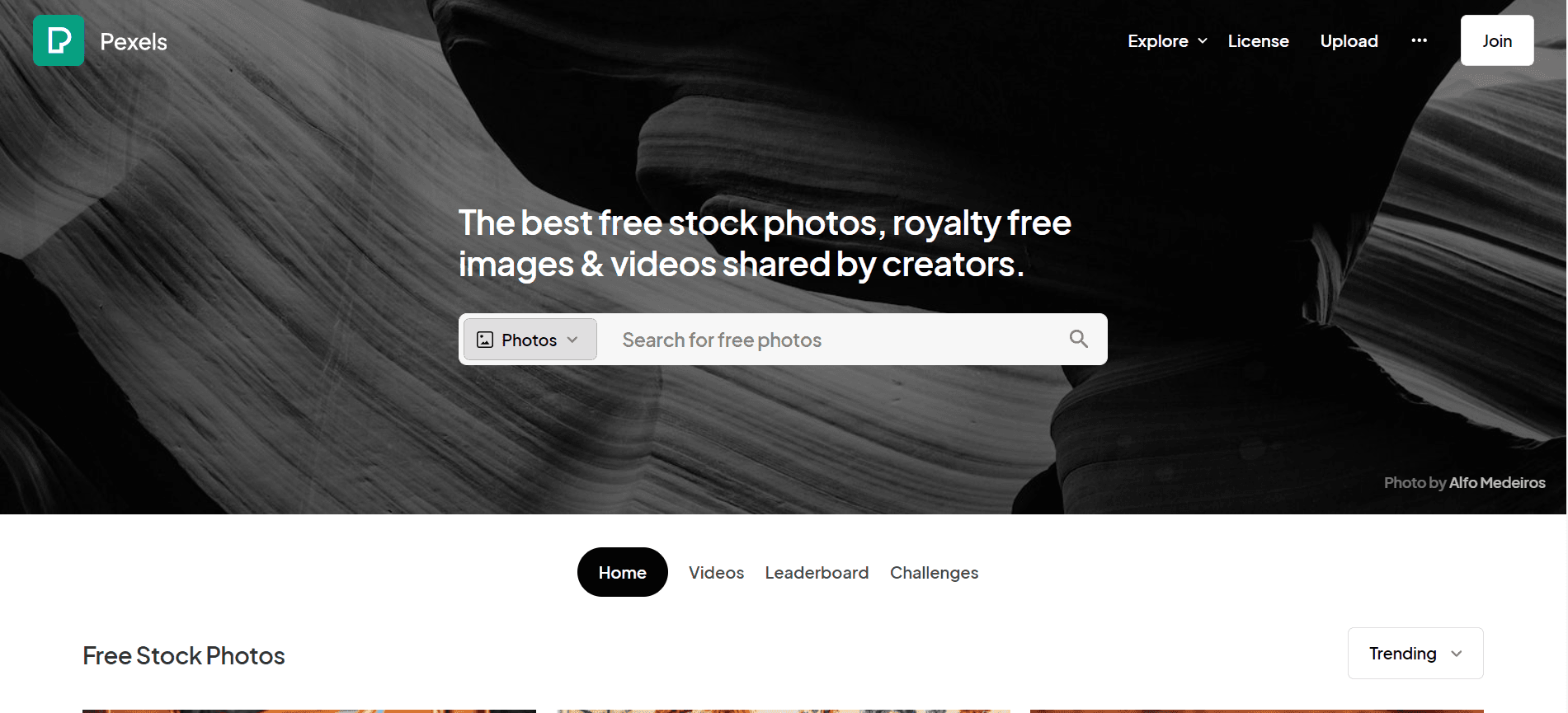Viewport: 1568px width, 713px height.
Task: Click the green Pexels logo icon
Action: [x=59, y=40]
